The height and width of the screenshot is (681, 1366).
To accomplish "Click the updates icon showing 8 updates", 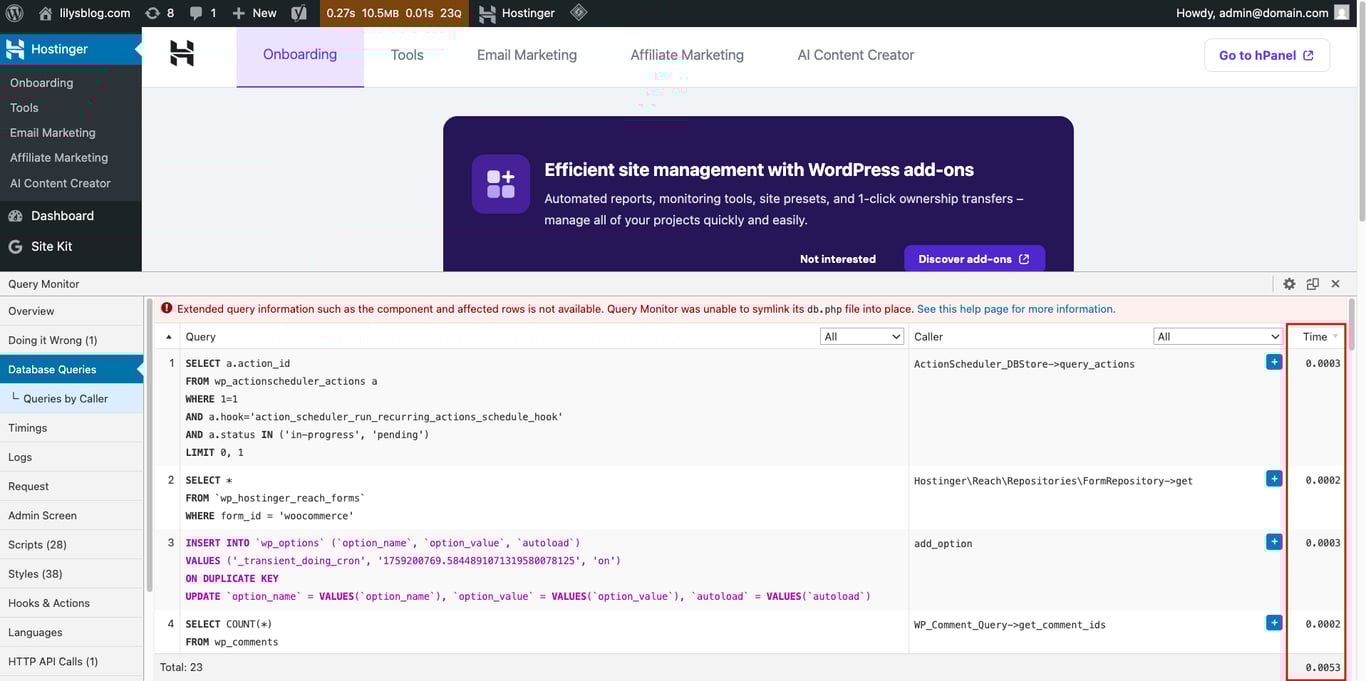I will 158,13.
